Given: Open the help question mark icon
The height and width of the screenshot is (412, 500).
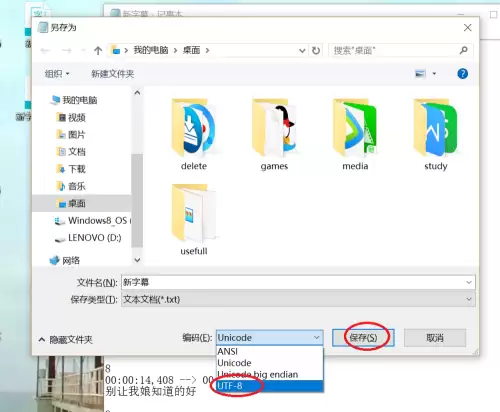Looking at the screenshot, I should point(462,73).
